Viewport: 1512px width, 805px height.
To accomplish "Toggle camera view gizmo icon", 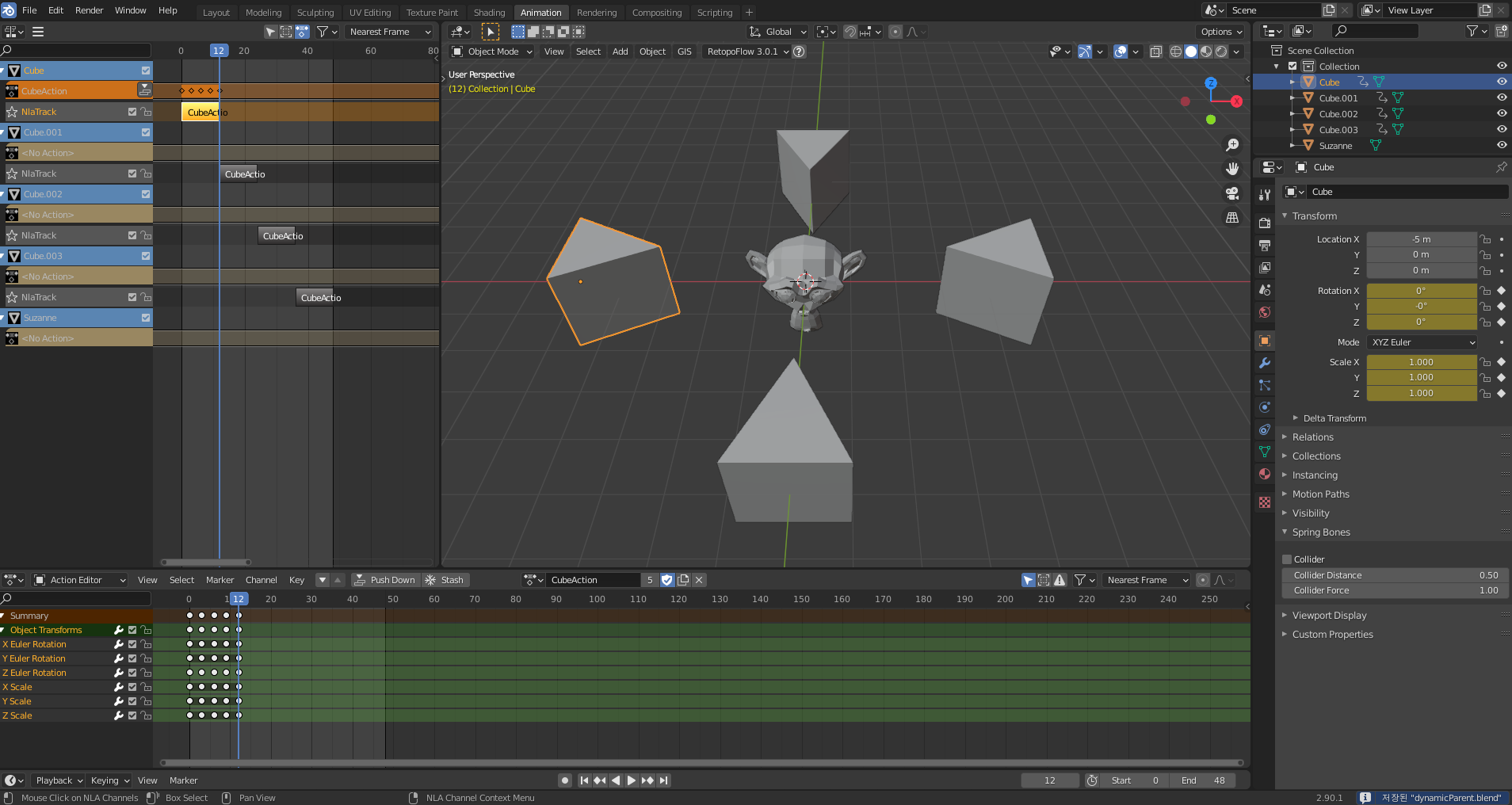I will click(x=1232, y=193).
